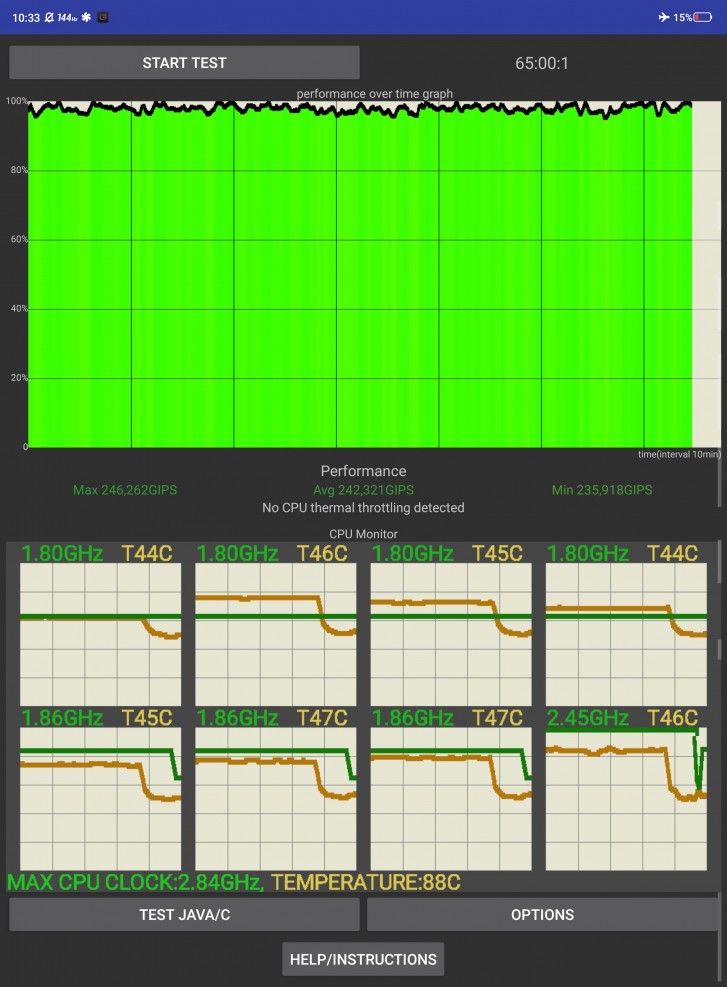
Task: Tap the Max 246,262GIPS performance value
Action: (125, 490)
